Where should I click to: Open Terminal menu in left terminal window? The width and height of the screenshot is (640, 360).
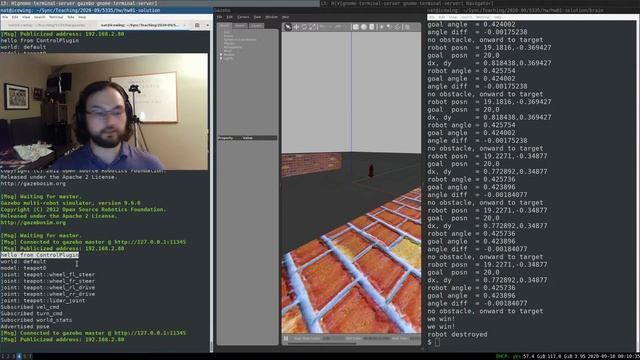(x=56, y=17)
